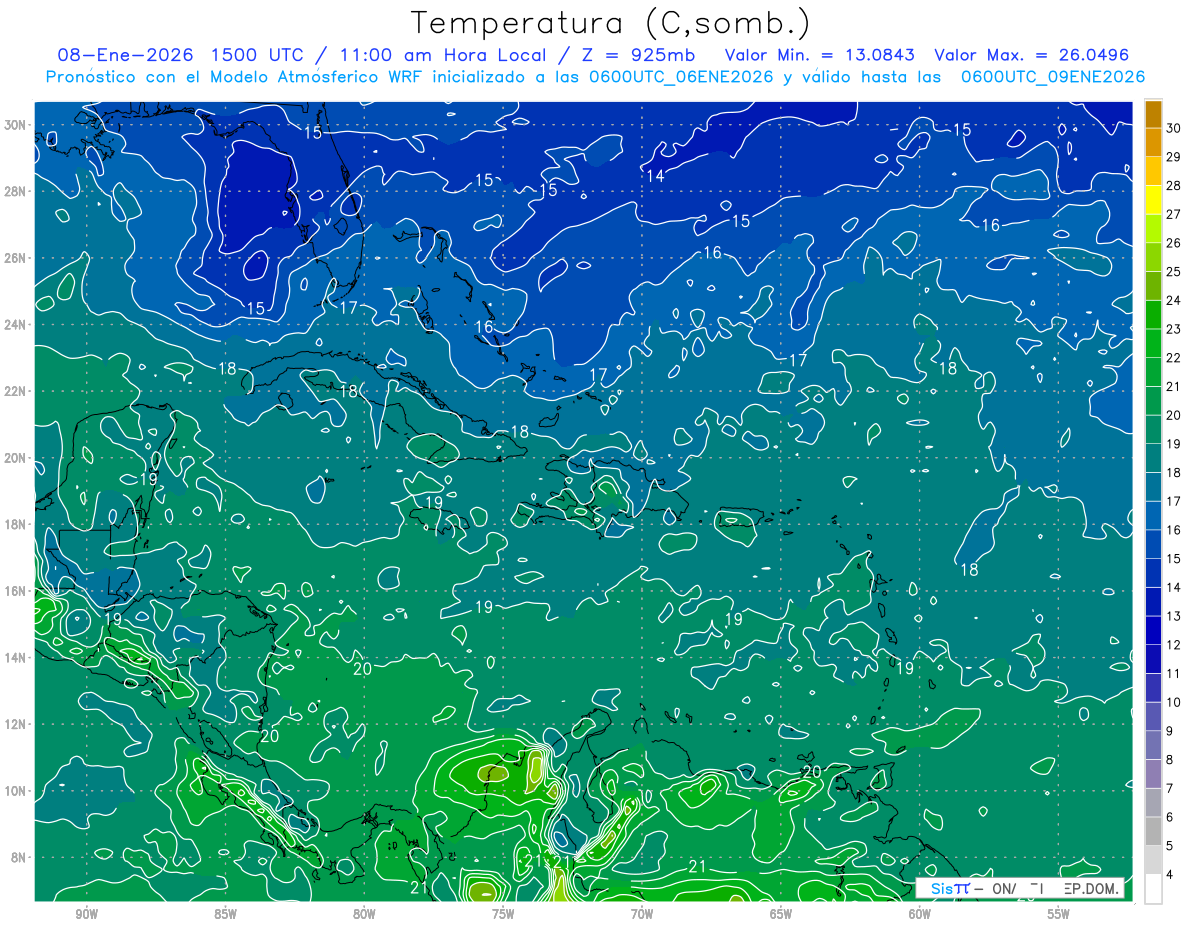The image size is (1200, 927).
Task: Click the validity stamp "0600UTC_09ENE2026"
Action: coord(1052,77)
